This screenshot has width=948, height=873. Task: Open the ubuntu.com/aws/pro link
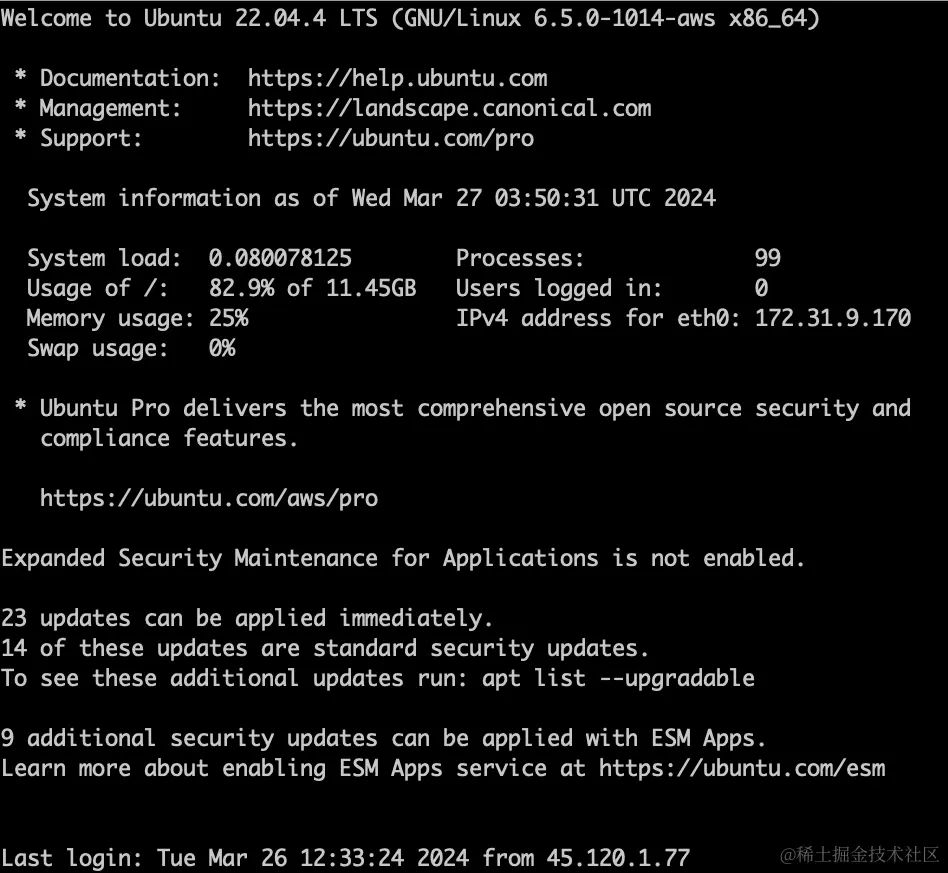209,497
